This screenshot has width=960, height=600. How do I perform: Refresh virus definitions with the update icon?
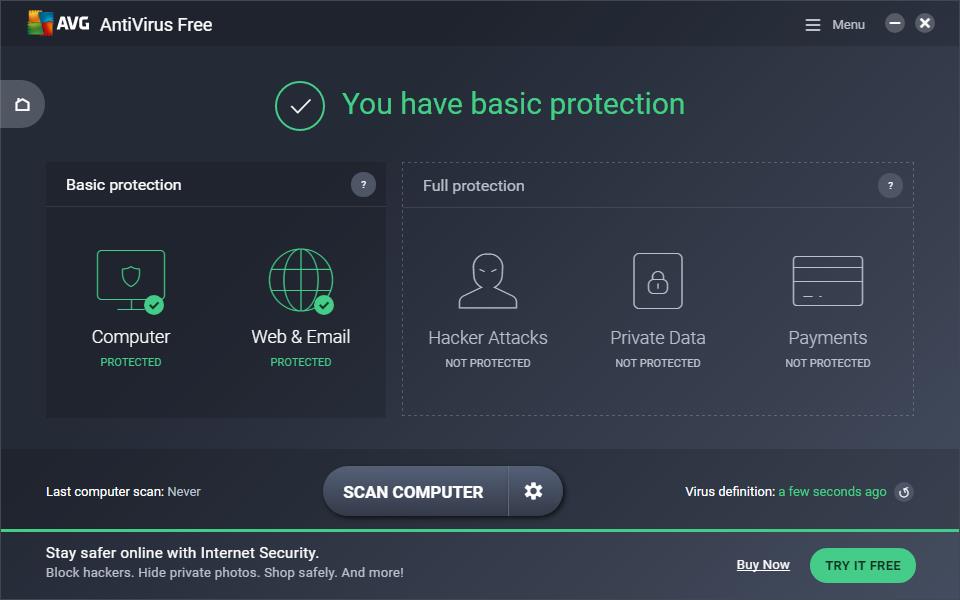[903, 492]
